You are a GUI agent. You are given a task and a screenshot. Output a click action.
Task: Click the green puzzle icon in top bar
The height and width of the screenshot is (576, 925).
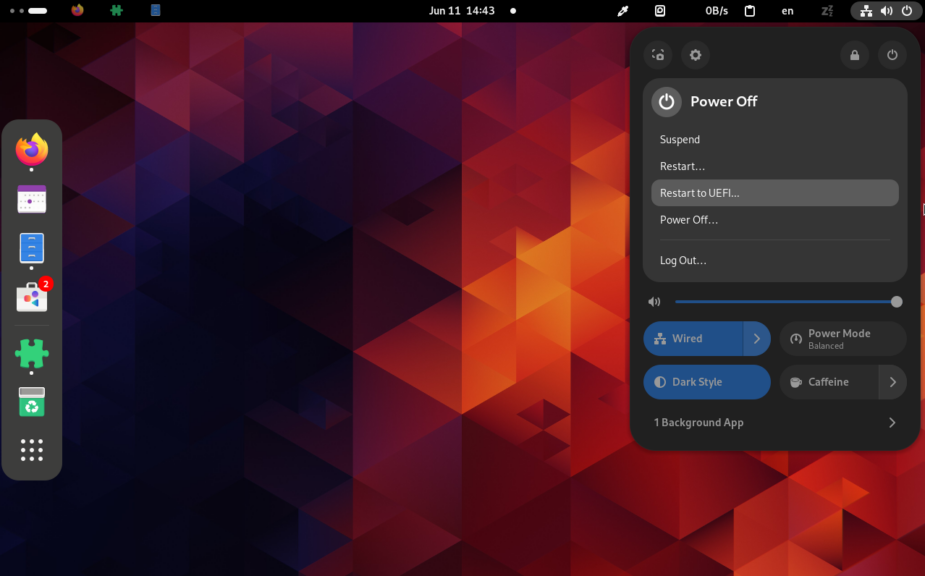[116, 11]
